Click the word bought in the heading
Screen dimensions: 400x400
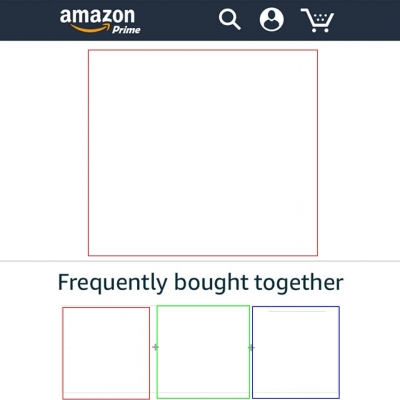[x=211, y=283]
